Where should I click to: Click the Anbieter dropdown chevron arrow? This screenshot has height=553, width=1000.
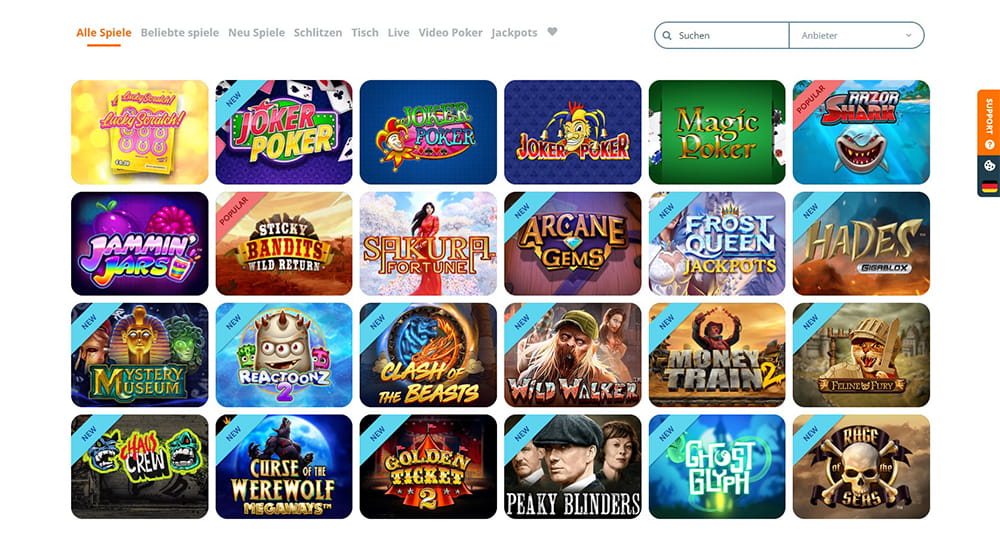tap(909, 36)
